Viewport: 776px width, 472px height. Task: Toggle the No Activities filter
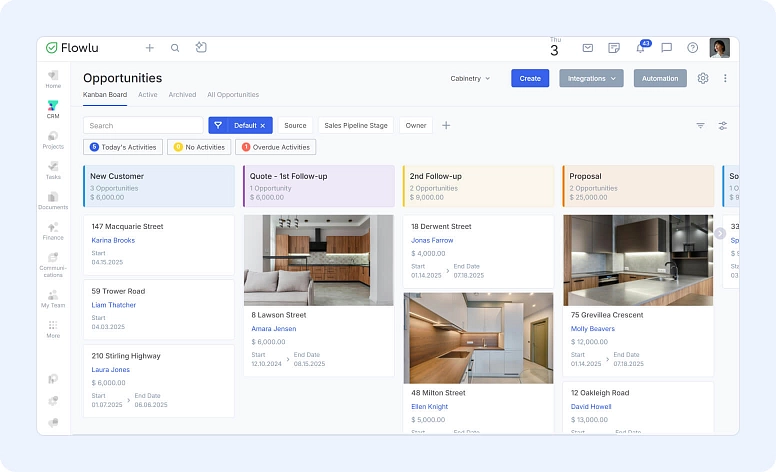198,147
